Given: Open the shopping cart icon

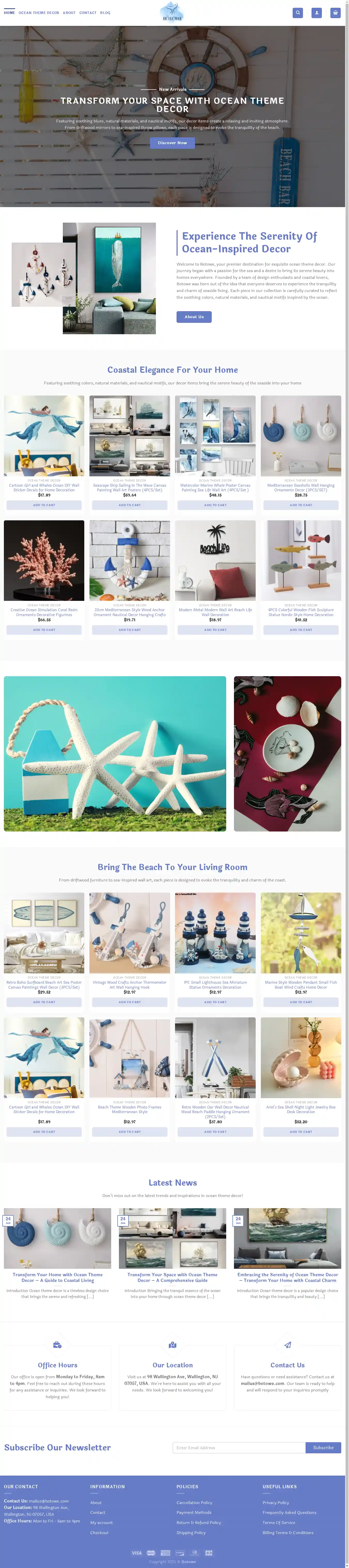Looking at the screenshot, I should [335, 12].
